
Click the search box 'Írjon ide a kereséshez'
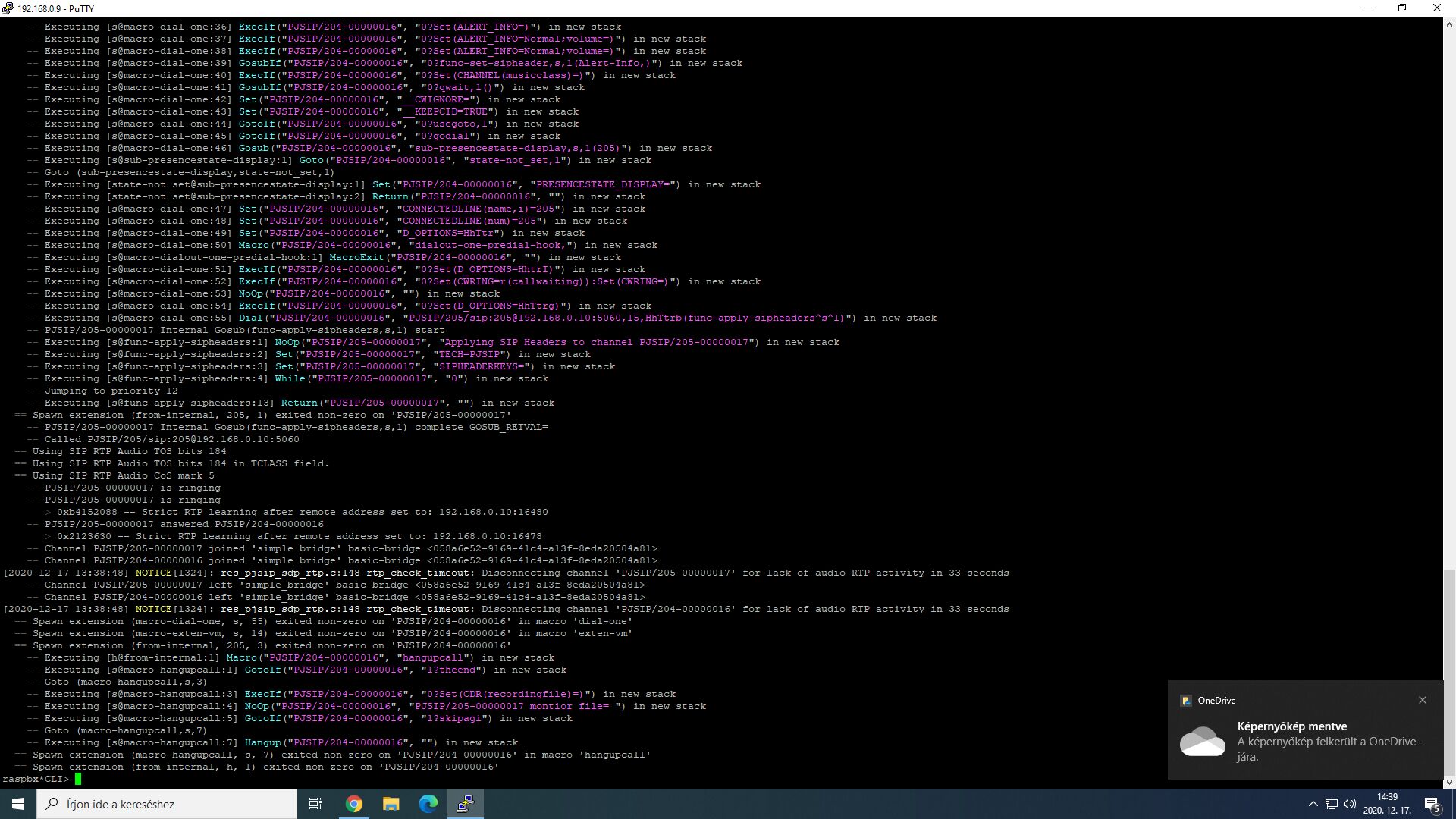[x=167, y=804]
